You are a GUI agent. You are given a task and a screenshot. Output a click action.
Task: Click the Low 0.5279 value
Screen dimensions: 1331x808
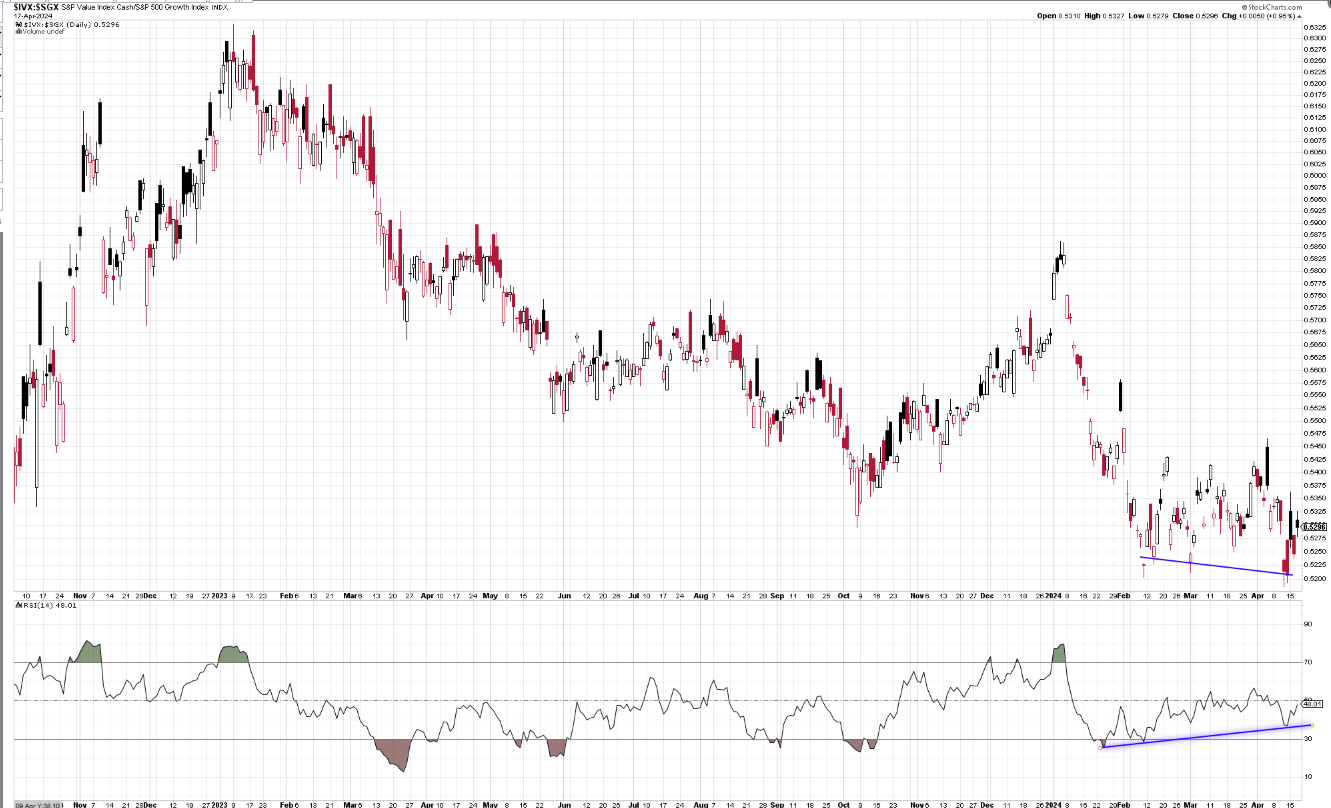coord(1148,16)
